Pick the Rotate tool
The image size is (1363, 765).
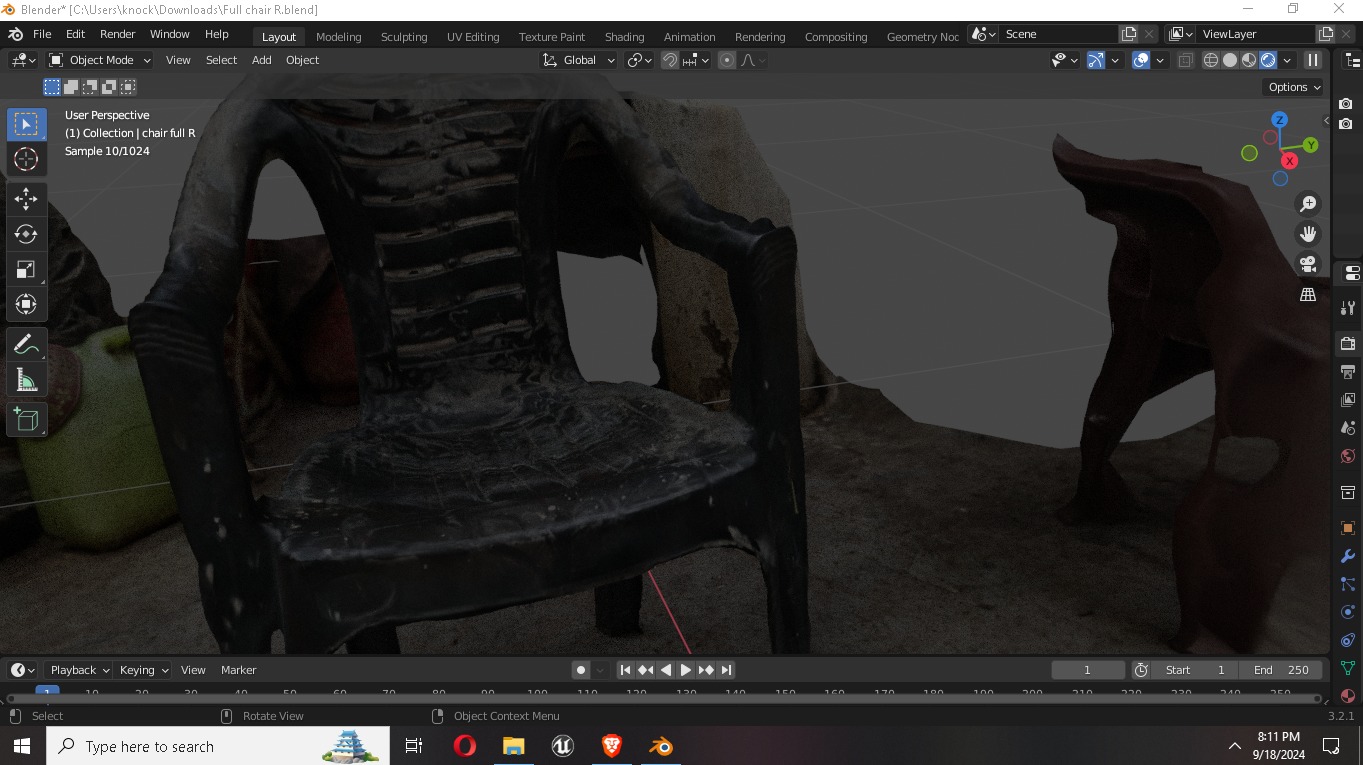[26, 234]
